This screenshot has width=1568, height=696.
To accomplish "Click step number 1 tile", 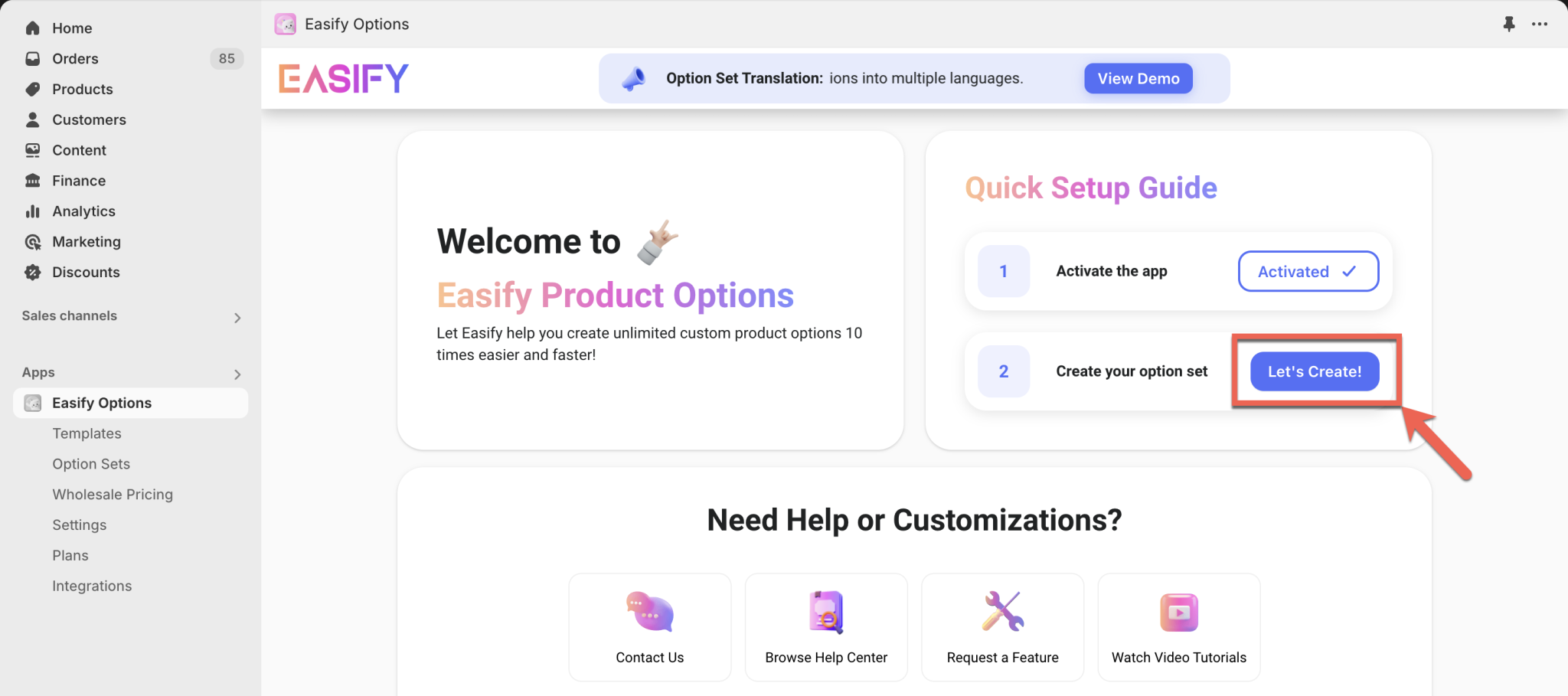I will pos(1004,271).
